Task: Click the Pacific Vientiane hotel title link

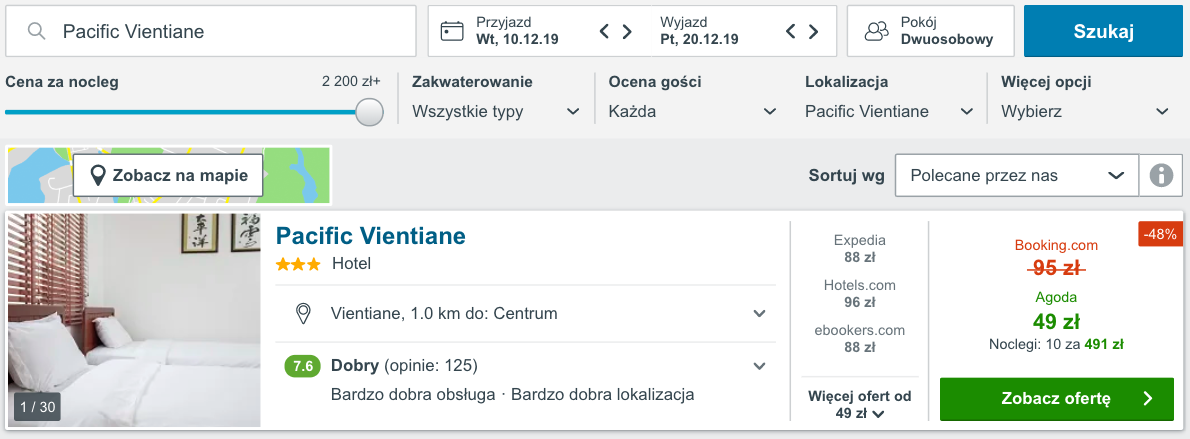Action: coord(371,236)
